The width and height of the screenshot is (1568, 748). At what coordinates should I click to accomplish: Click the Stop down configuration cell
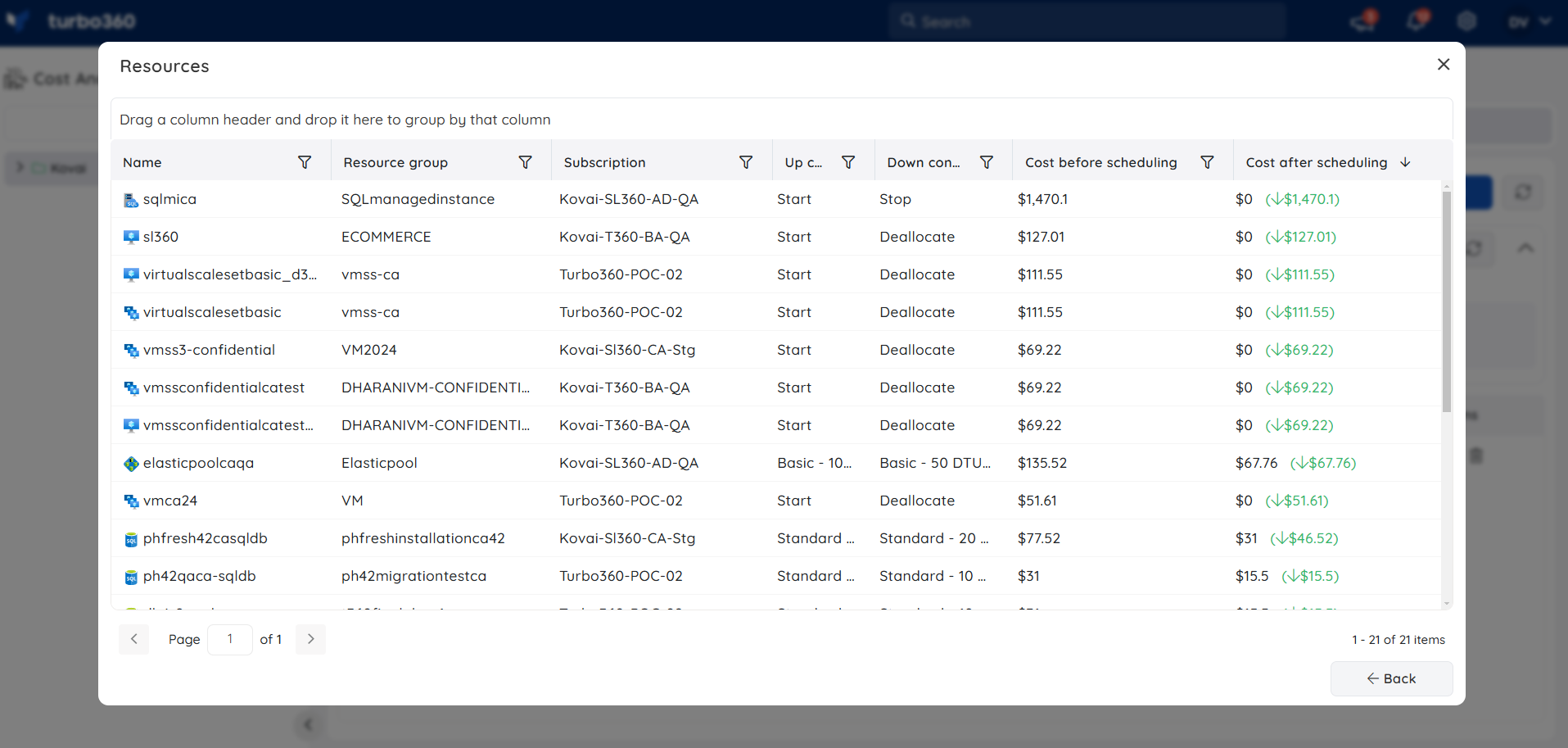(x=895, y=199)
